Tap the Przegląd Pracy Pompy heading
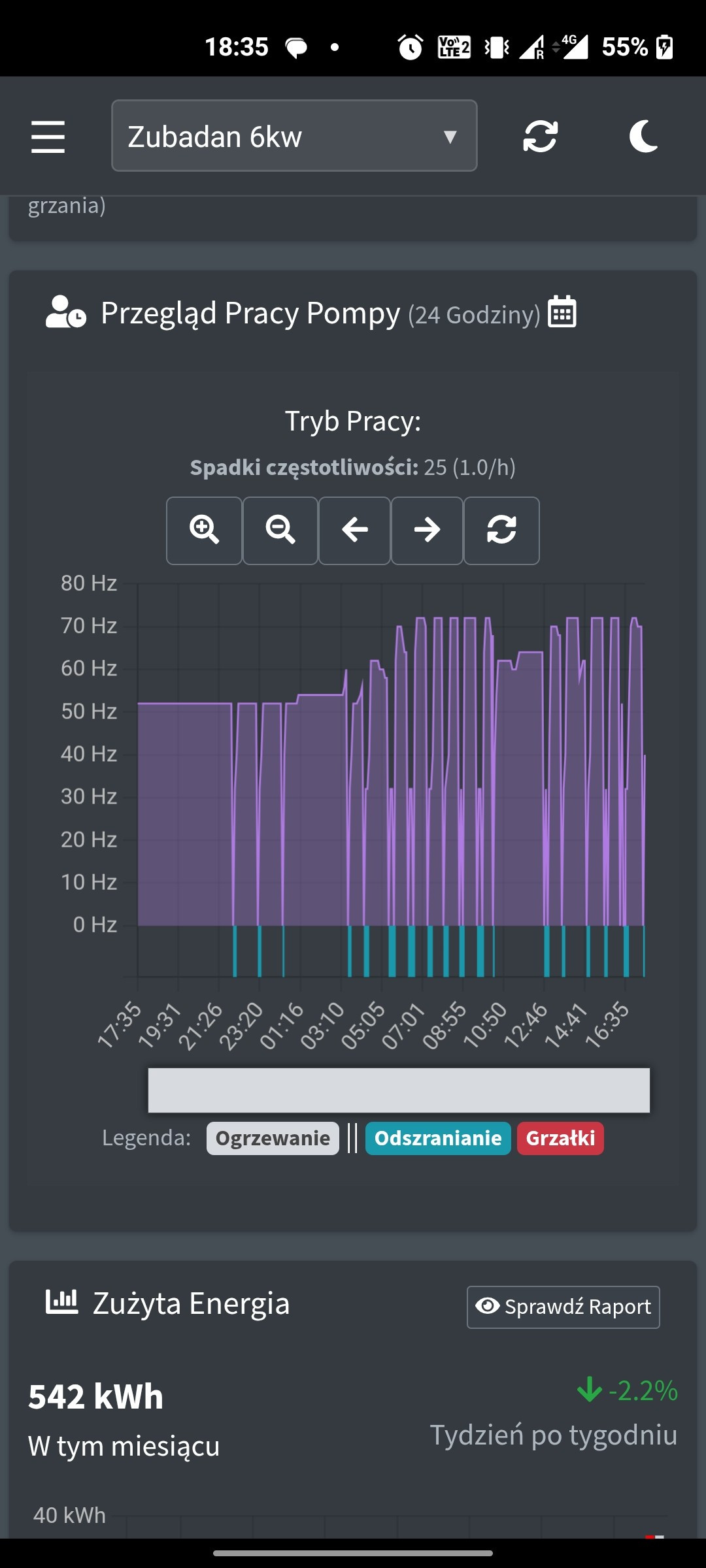 pos(250,313)
